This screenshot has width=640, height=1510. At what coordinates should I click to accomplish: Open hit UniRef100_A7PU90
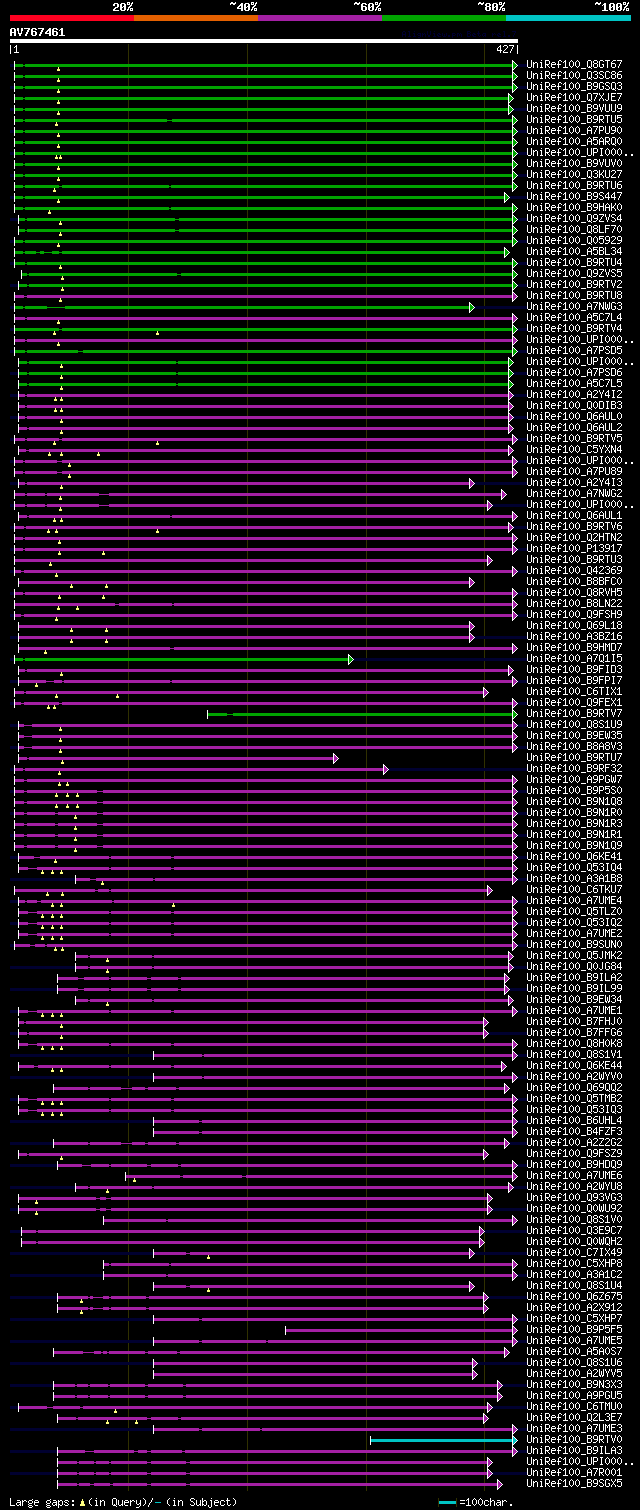(574, 130)
